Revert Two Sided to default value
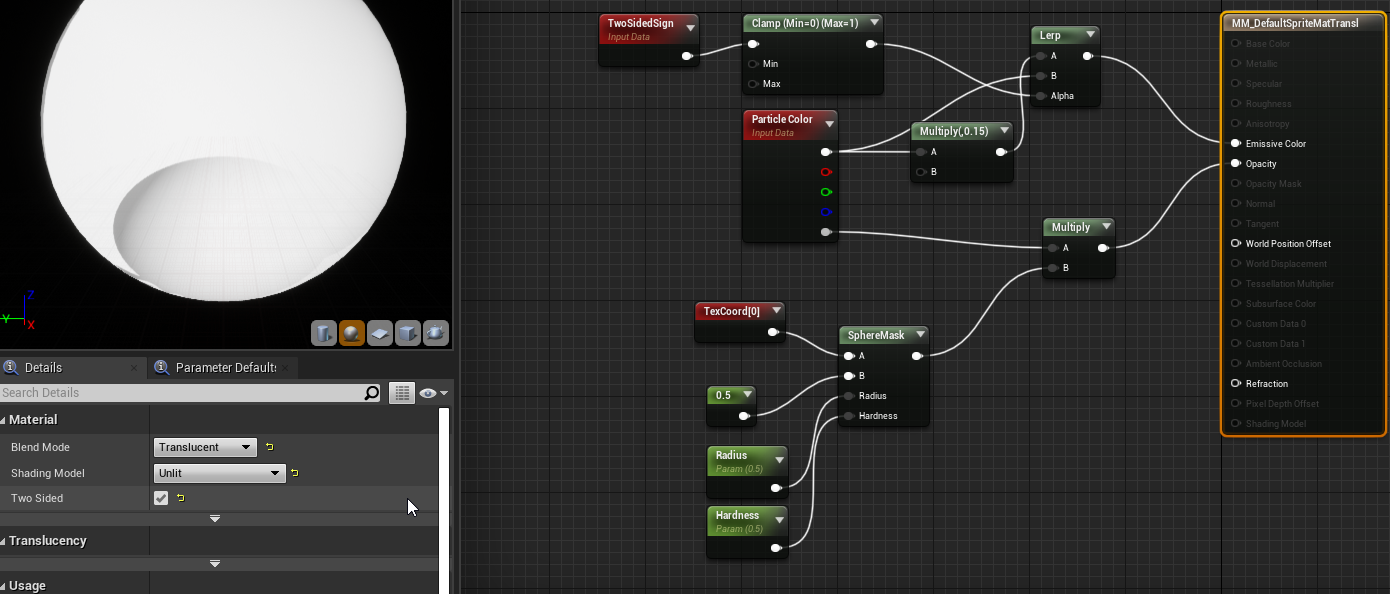1390x594 pixels. [179, 497]
